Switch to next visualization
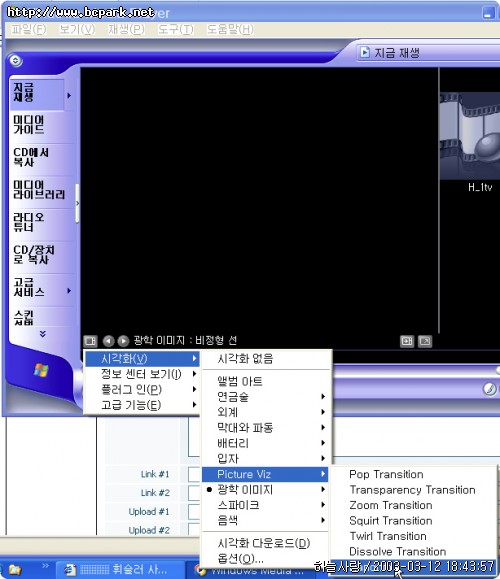The height and width of the screenshot is (579, 500). [x=123, y=341]
